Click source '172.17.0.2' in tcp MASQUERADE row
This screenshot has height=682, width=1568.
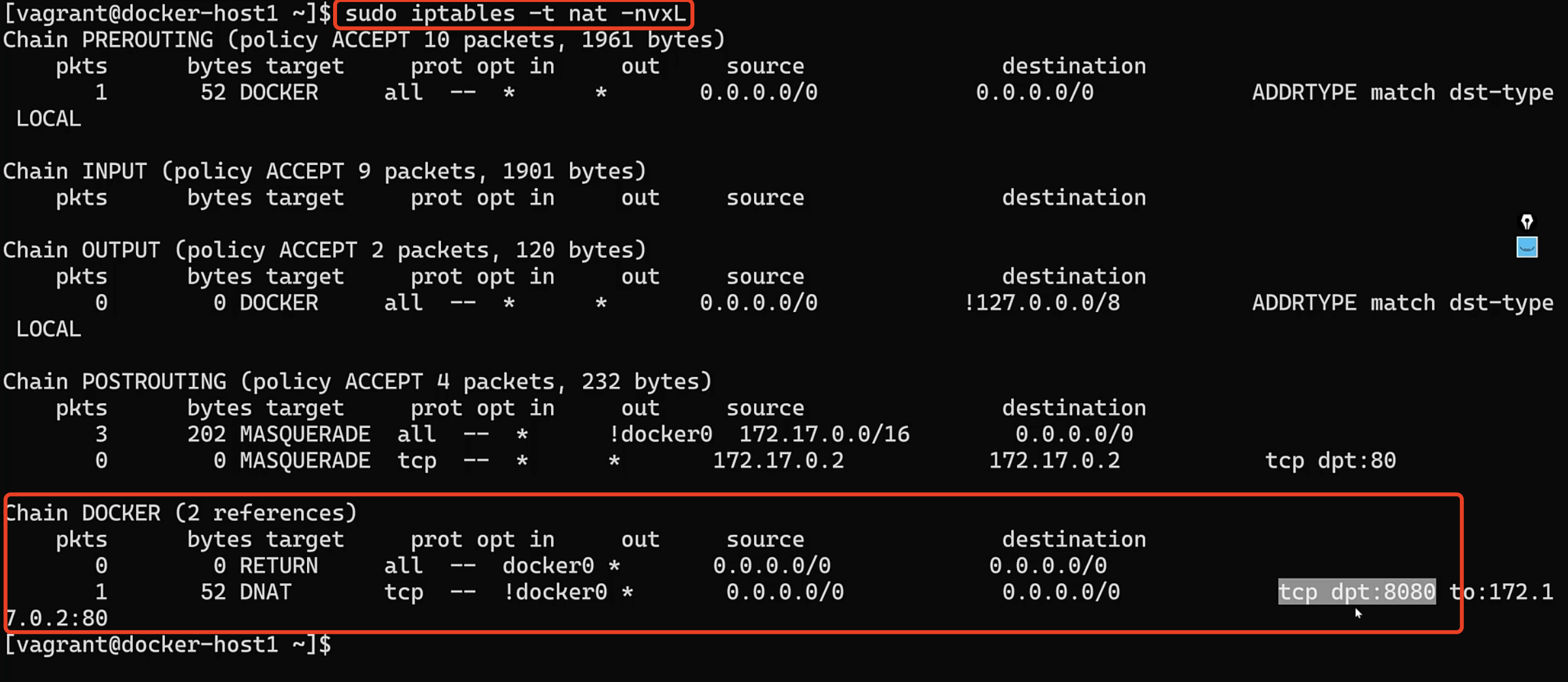pos(779,461)
